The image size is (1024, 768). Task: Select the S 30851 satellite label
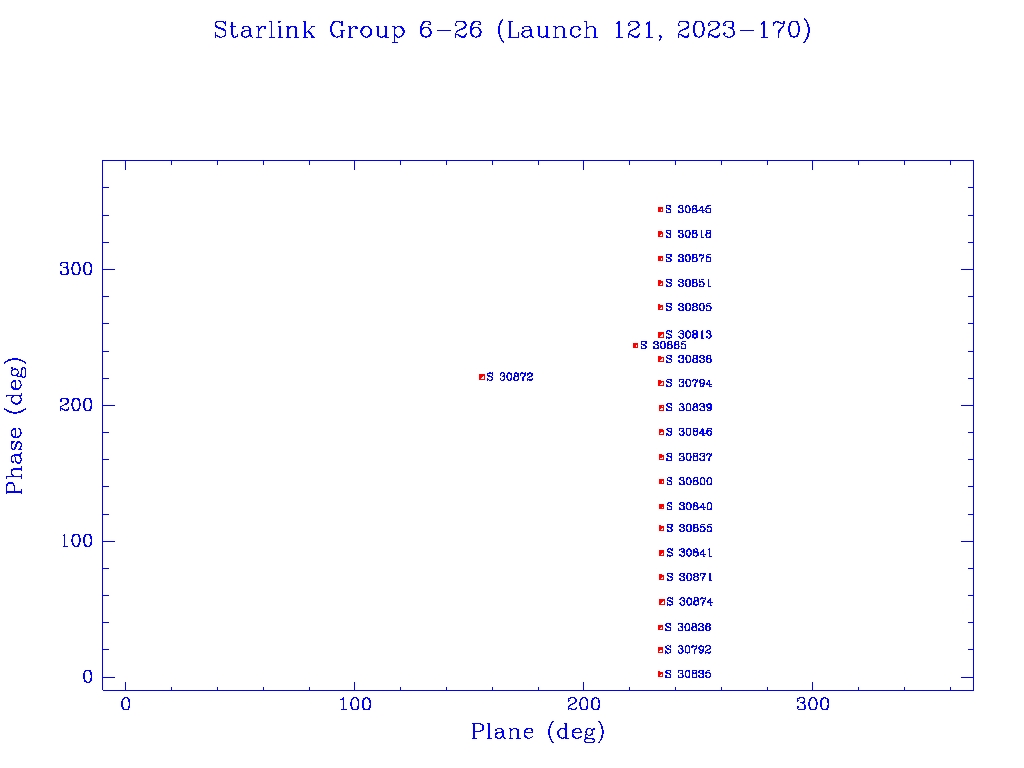coord(688,283)
